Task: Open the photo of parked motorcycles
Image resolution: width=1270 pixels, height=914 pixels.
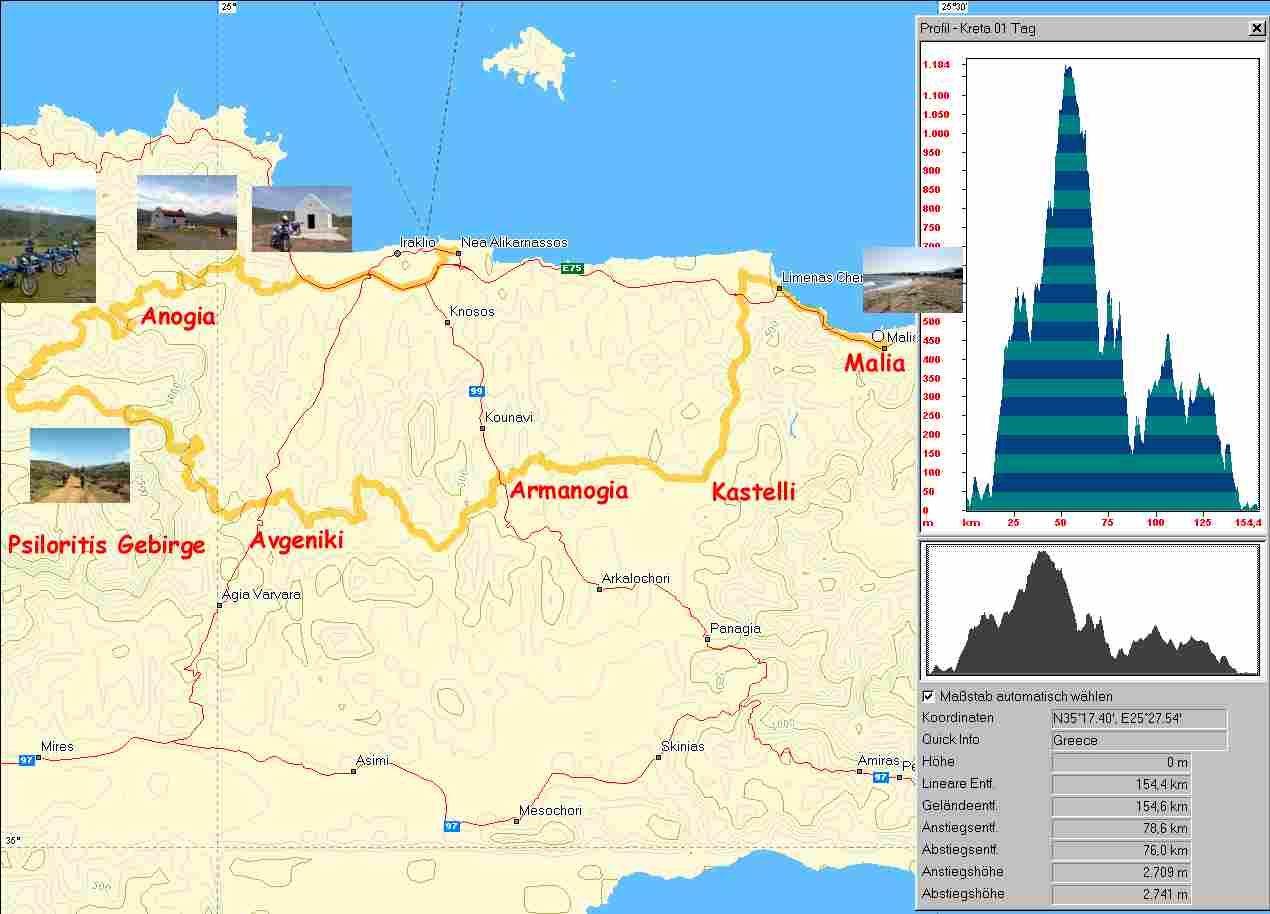Action: pos(47,236)
